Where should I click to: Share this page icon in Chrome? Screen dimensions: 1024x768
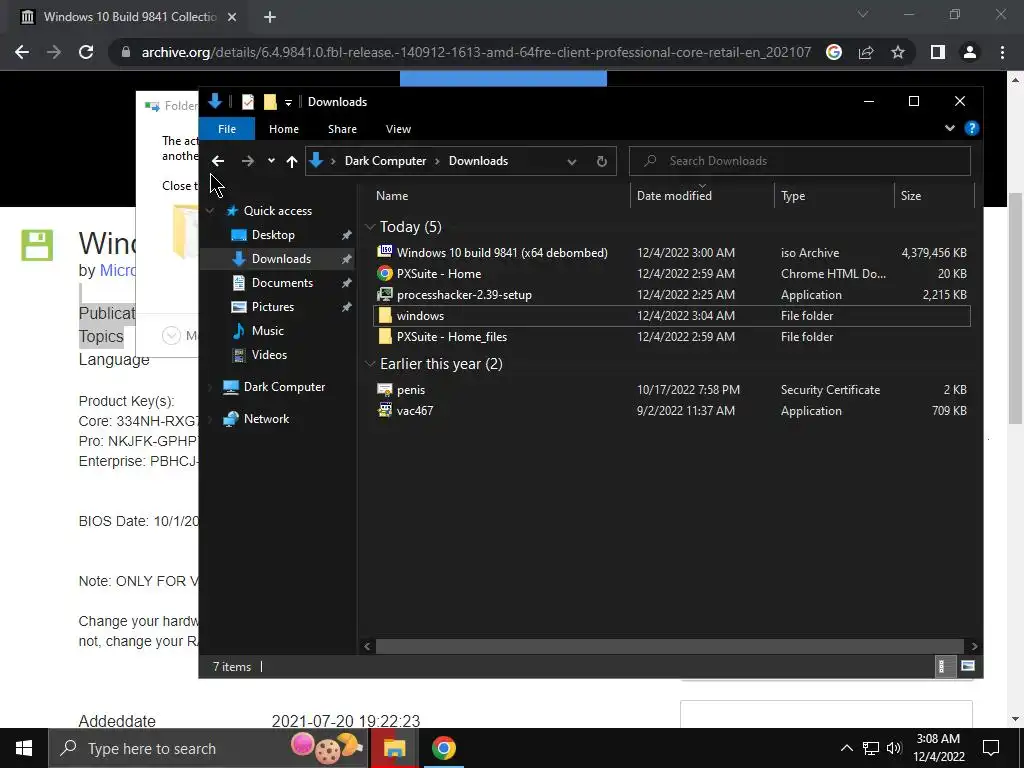point(866,52)
